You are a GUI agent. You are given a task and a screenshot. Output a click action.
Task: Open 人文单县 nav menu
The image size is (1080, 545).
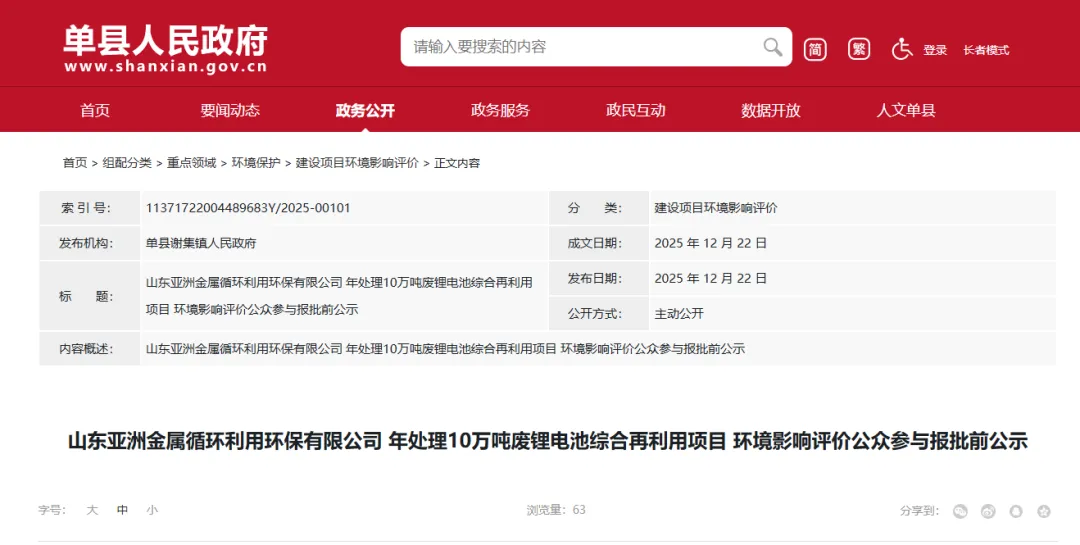click(906, 110)
